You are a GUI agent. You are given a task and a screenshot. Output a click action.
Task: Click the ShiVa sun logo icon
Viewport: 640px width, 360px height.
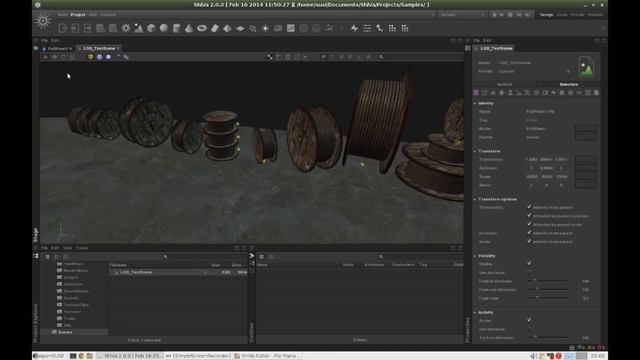pos(43,21)
